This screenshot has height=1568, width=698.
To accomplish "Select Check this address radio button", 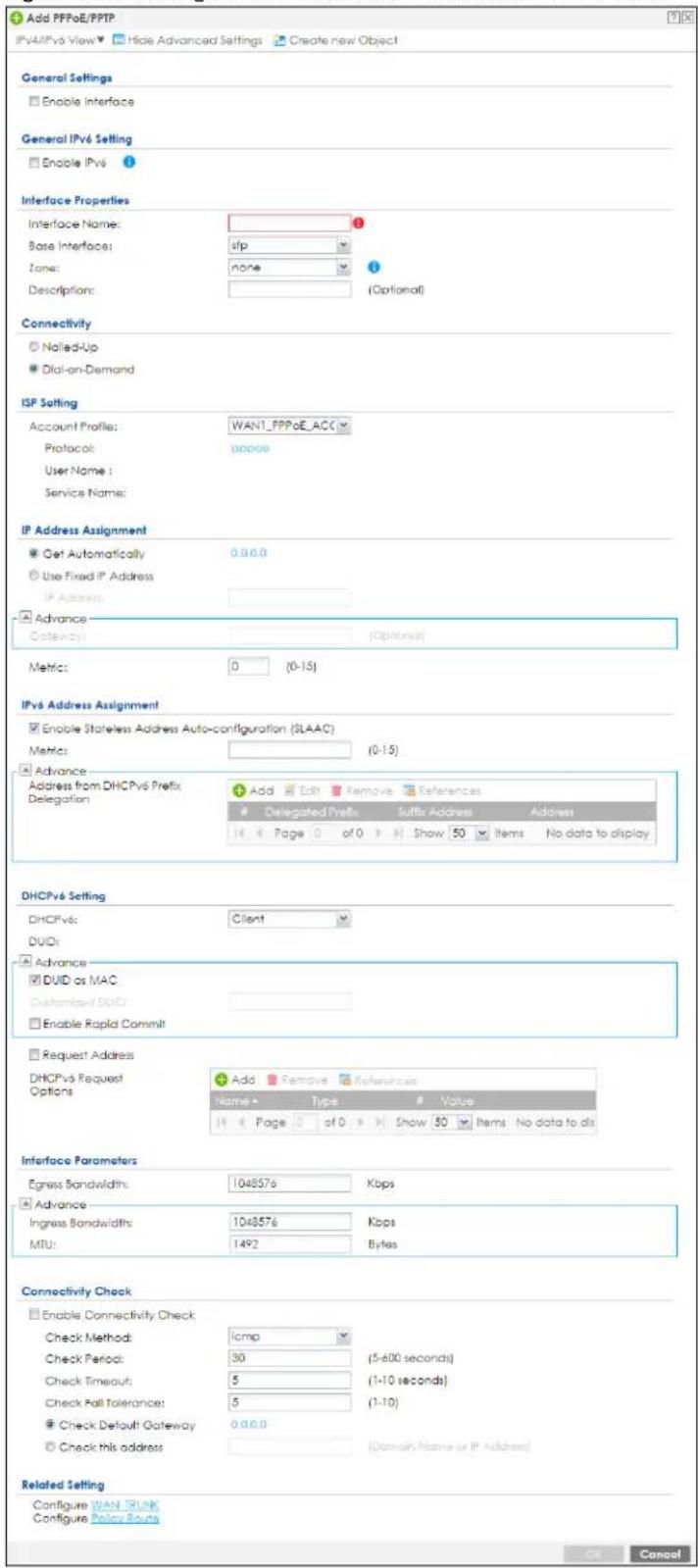I will [49, 1446].
